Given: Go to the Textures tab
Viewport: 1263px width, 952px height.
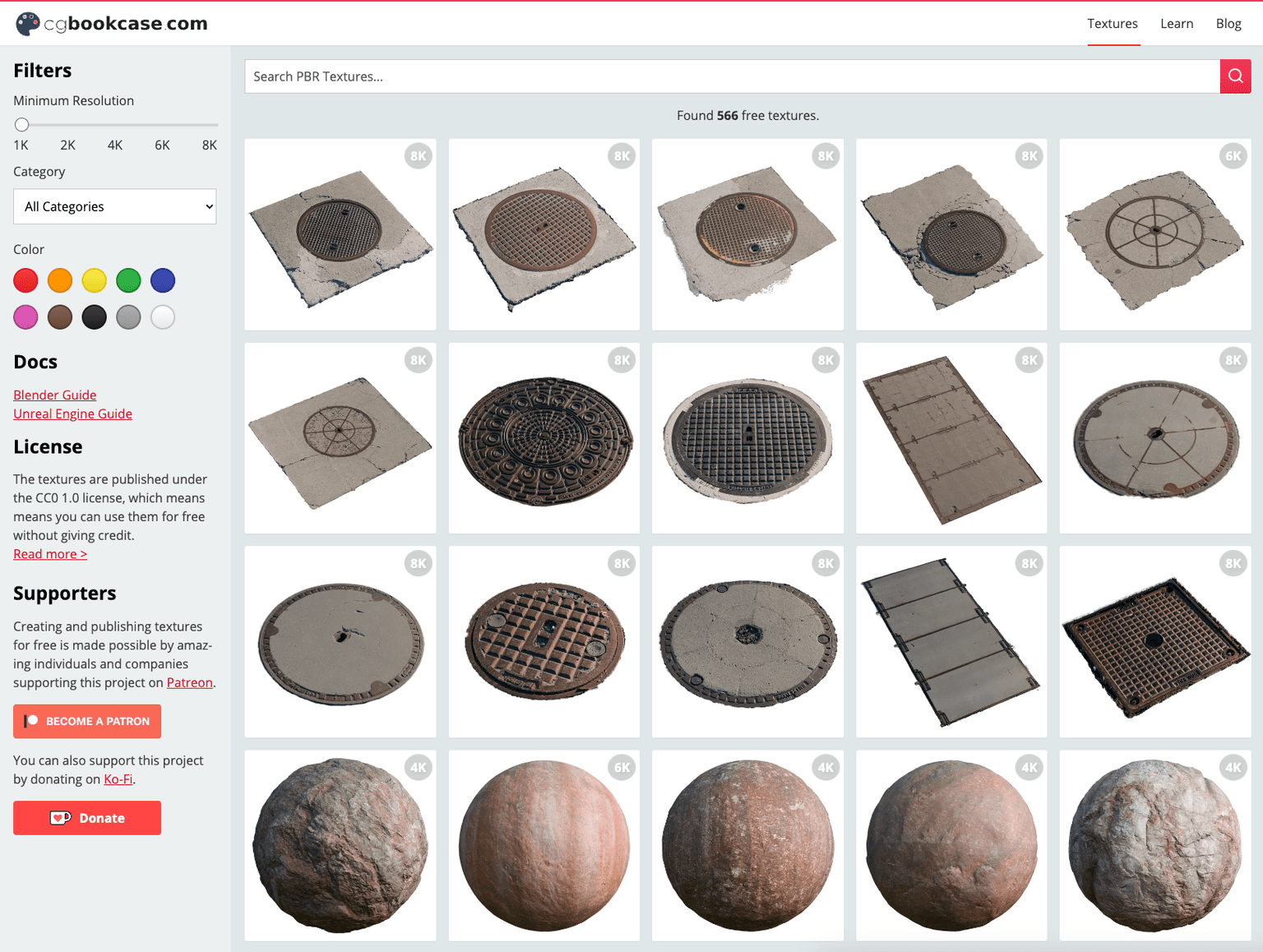Looking at the screenshot, I should (1112, 24).
